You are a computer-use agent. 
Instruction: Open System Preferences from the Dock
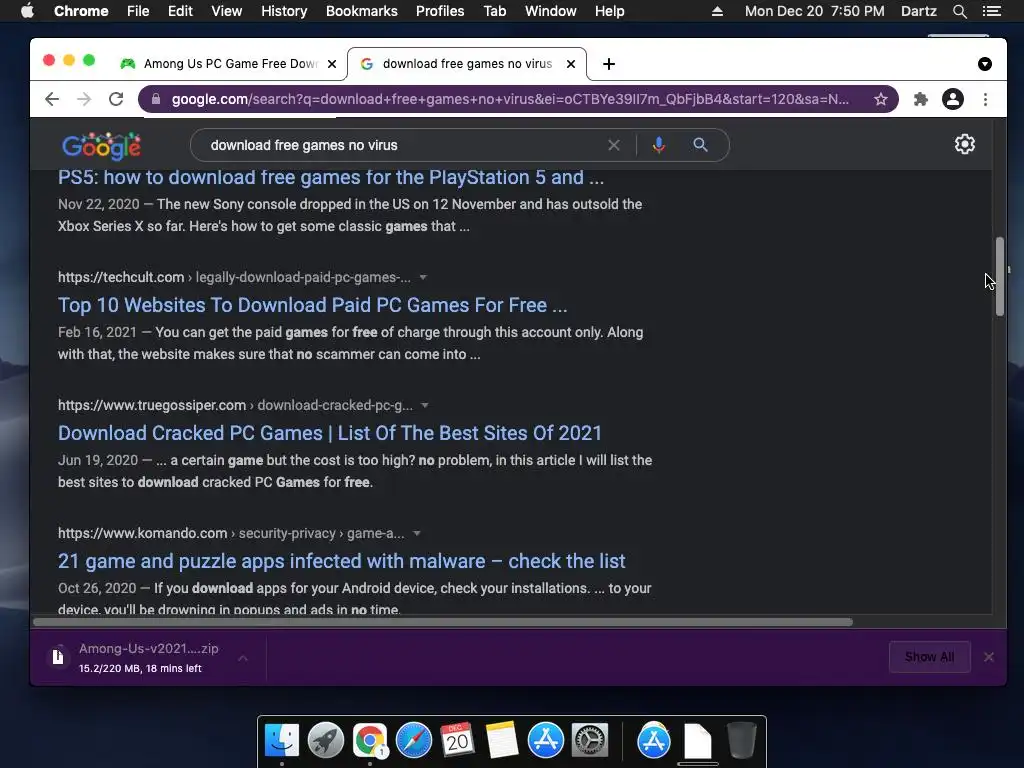point(590,741)
